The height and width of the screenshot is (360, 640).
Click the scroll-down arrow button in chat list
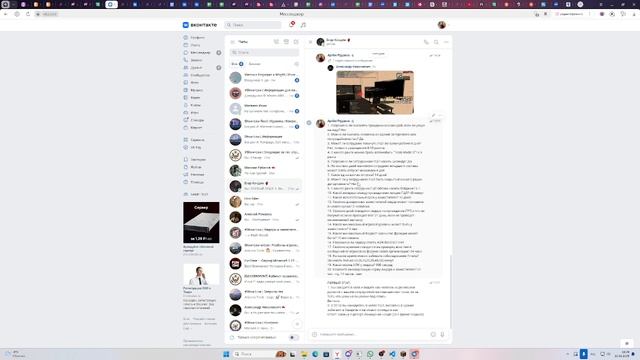pos(297,324)
